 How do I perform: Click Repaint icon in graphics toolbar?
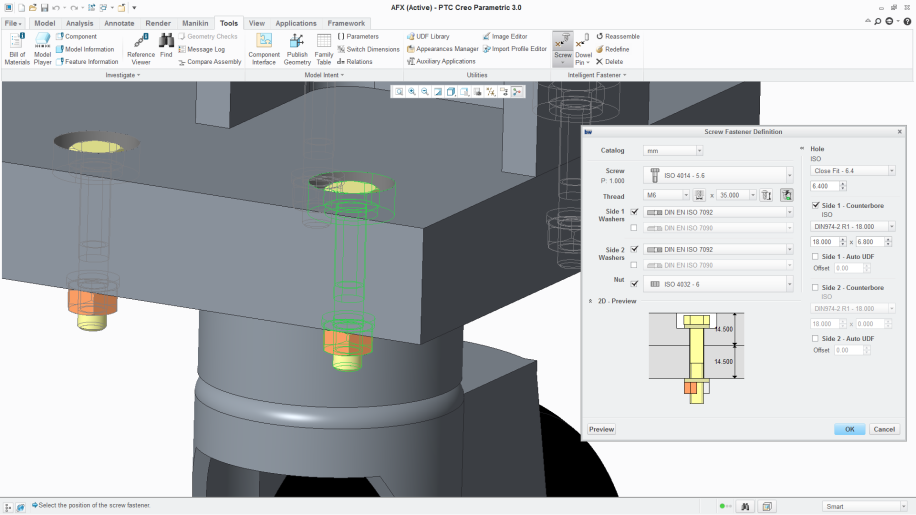click(438, 92)
